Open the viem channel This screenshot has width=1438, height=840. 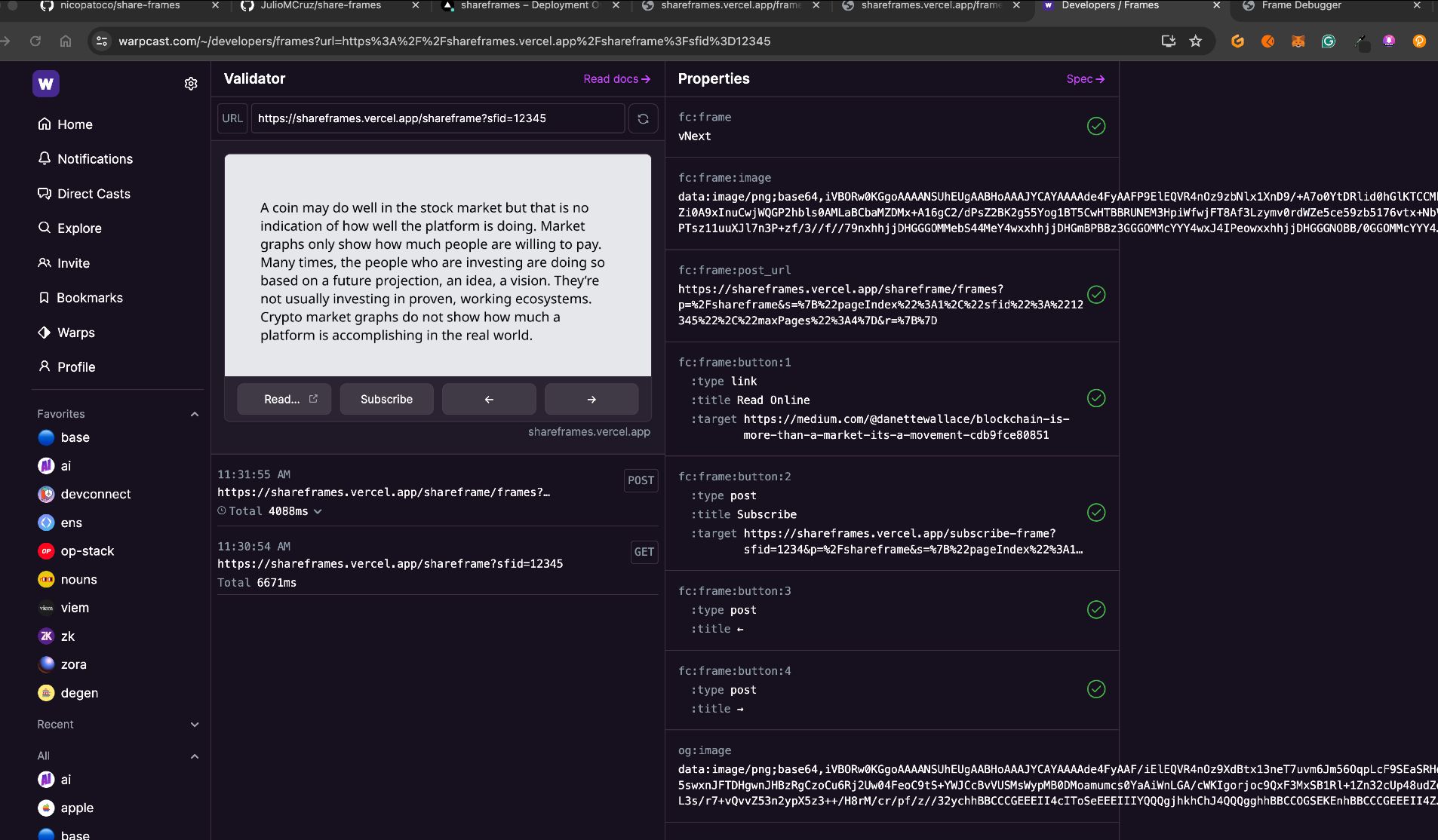pos(63,608)
